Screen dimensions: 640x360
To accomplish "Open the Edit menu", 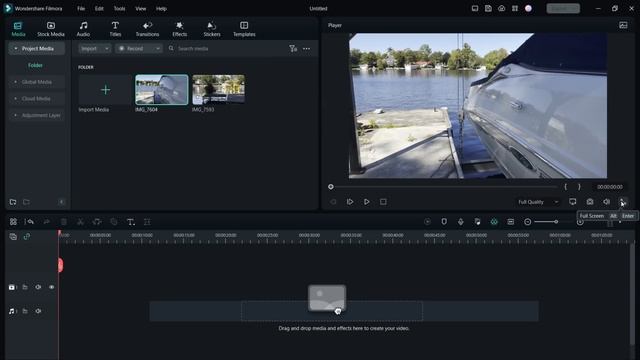I will click(x=99, y=9).
